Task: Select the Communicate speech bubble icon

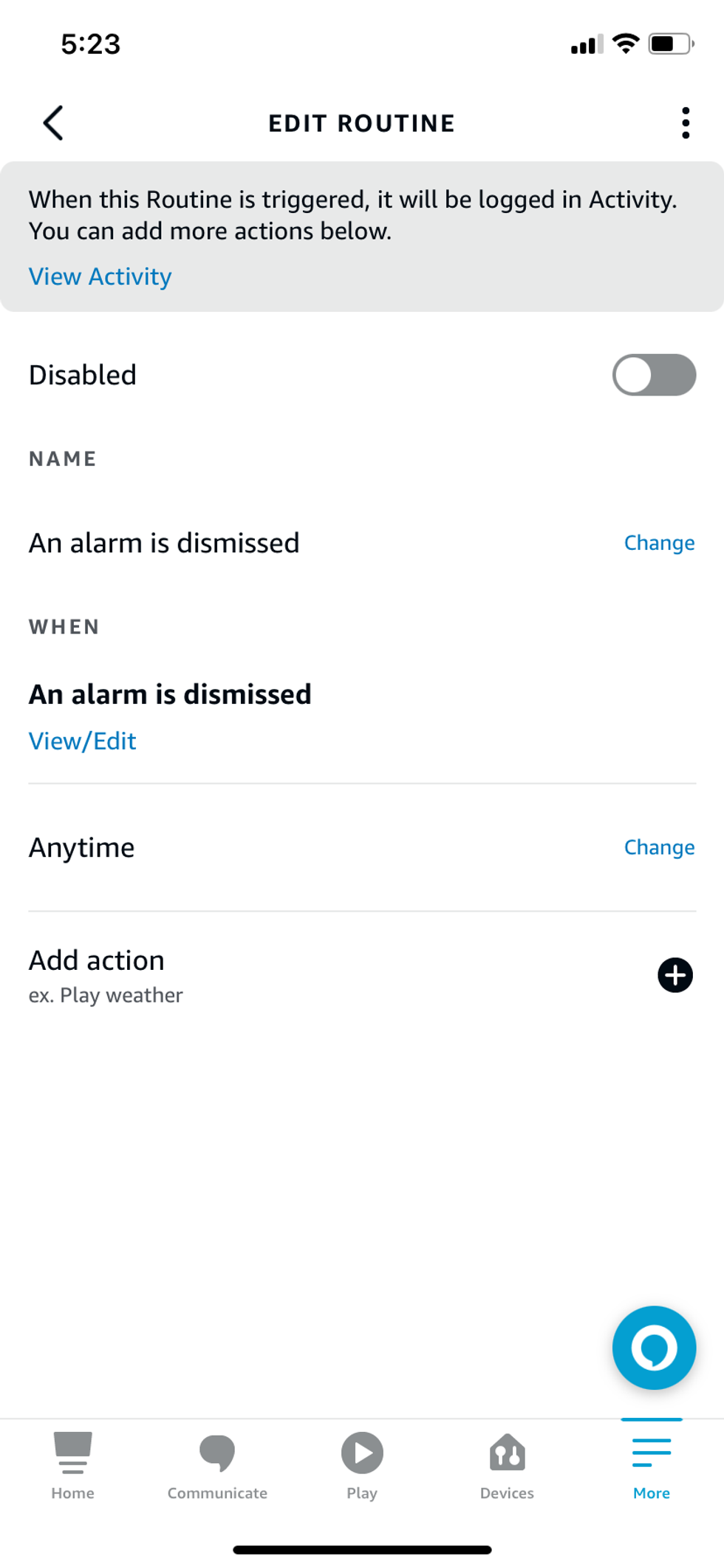Action: pyautogui.click(x=216, y=1453)
